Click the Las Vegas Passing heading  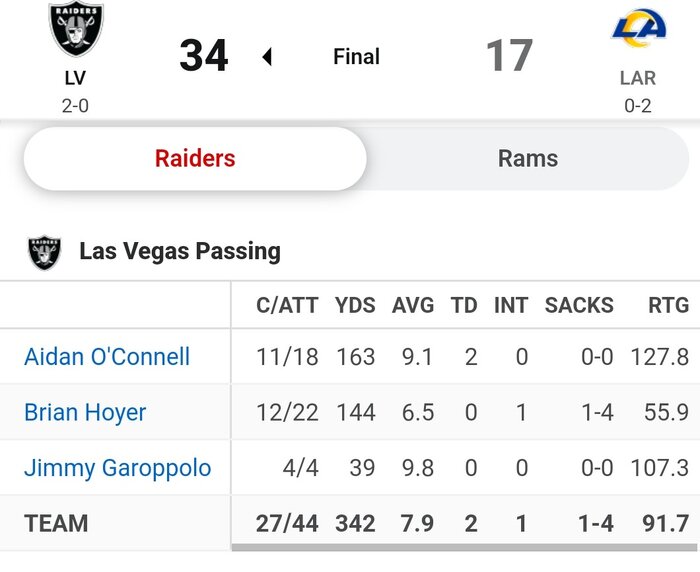(180, 252)
